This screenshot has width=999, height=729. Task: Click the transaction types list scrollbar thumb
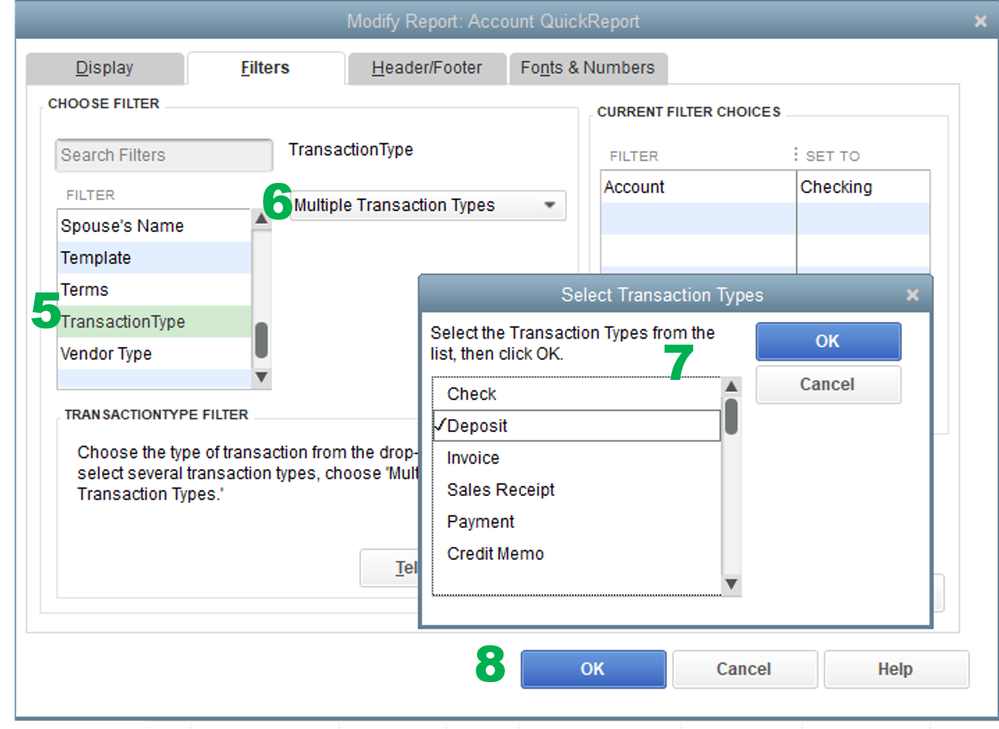click(731, 416)
